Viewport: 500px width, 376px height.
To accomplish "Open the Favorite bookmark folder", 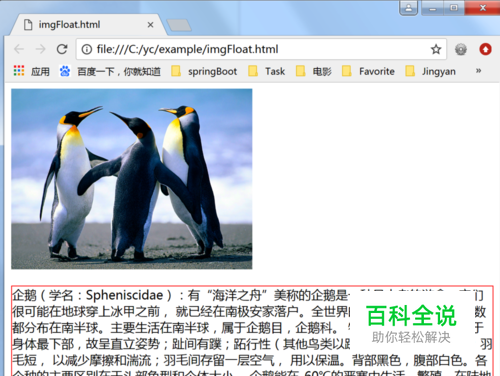I will tap(368, 71).
